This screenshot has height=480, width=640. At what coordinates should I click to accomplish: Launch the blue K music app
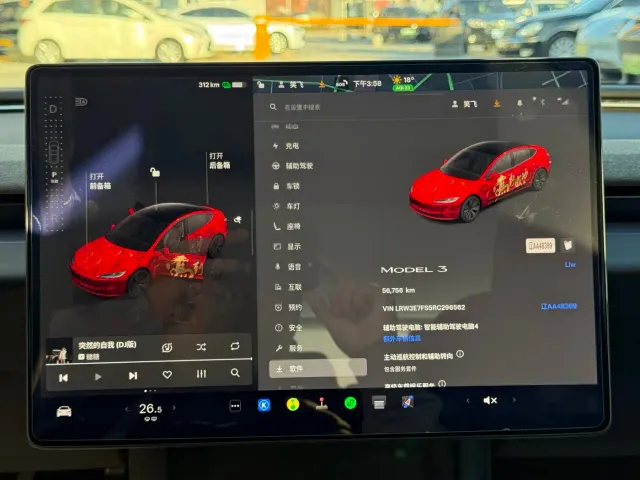pyautogui.click(x=264, y=405)
